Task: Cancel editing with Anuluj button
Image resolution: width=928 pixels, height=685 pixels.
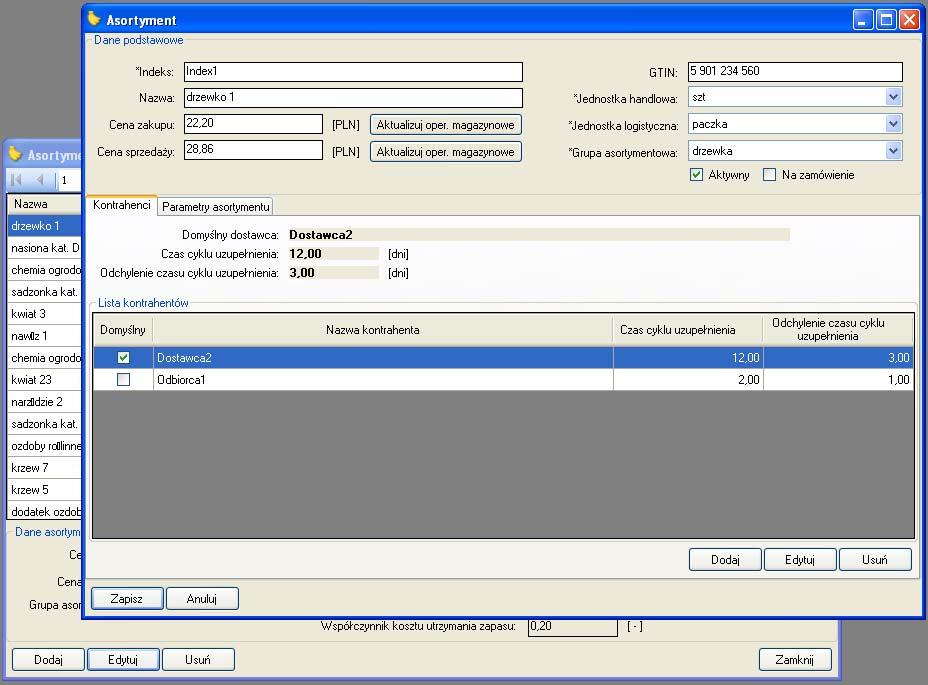Action: pos(202,599)
